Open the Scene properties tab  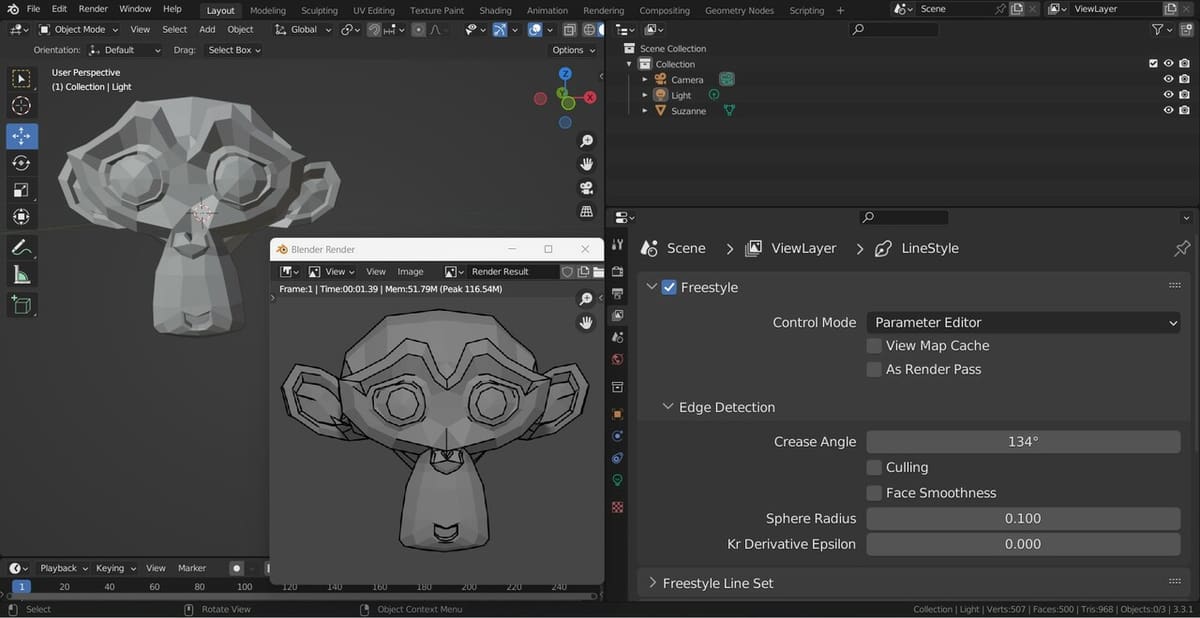coord(617,337)
